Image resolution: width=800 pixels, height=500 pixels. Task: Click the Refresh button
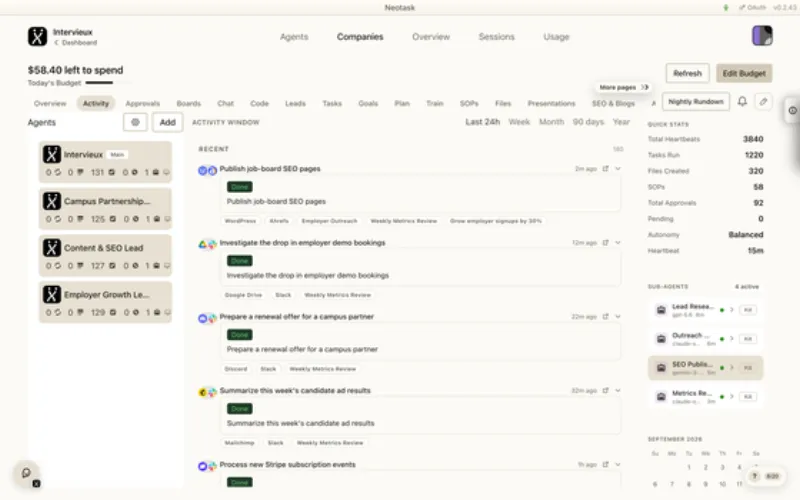(687, 73)
